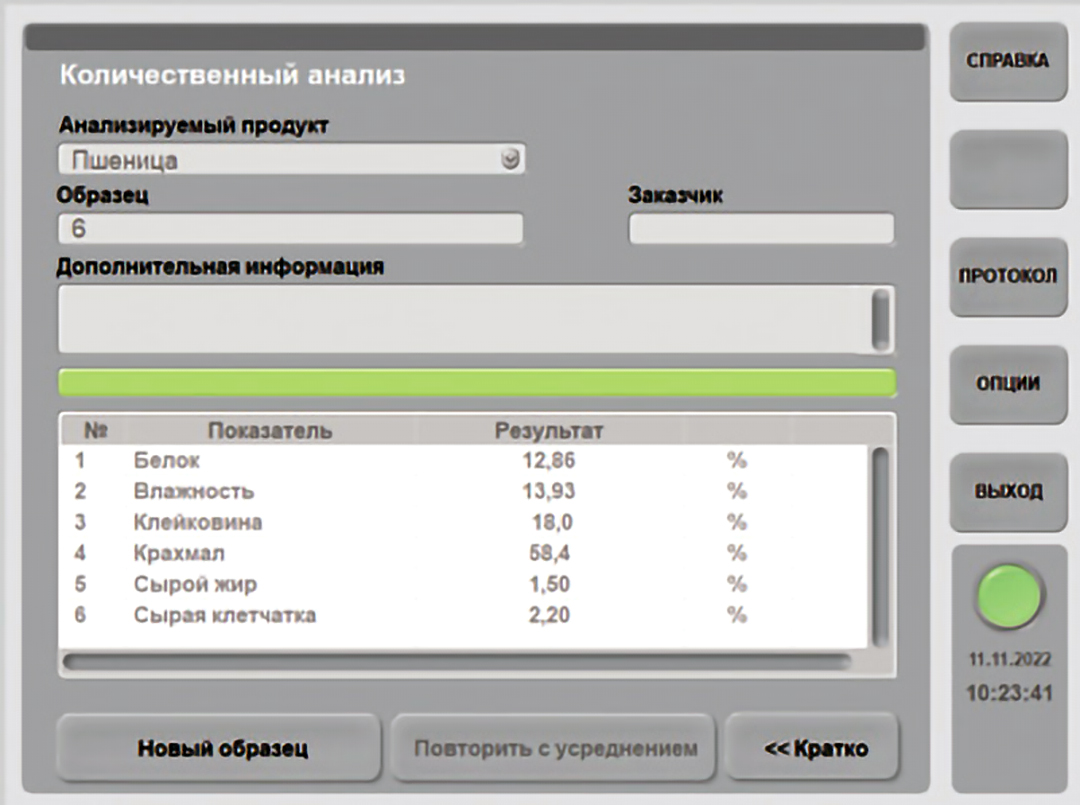Collapse results with << Кратко
Screen dimensions: 1080x805
pyautogui.click(x=815, y=748)
